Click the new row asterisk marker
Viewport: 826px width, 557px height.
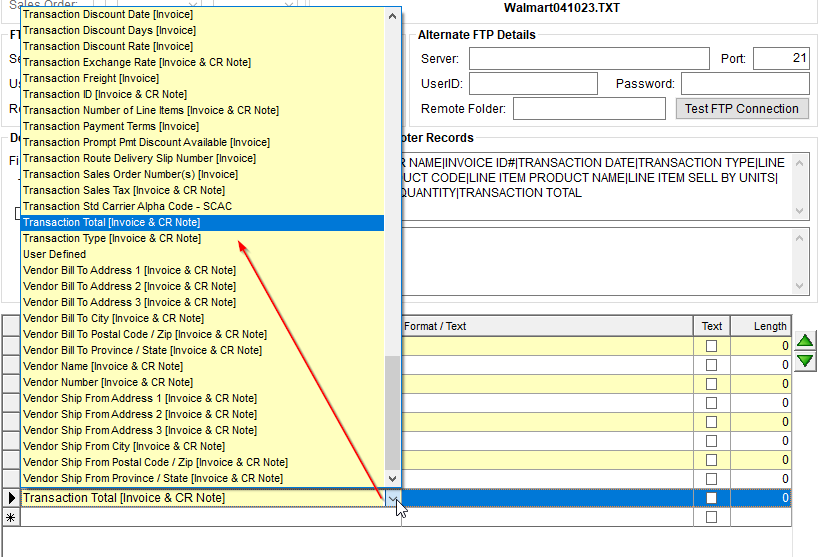click(x=11, y=517)
